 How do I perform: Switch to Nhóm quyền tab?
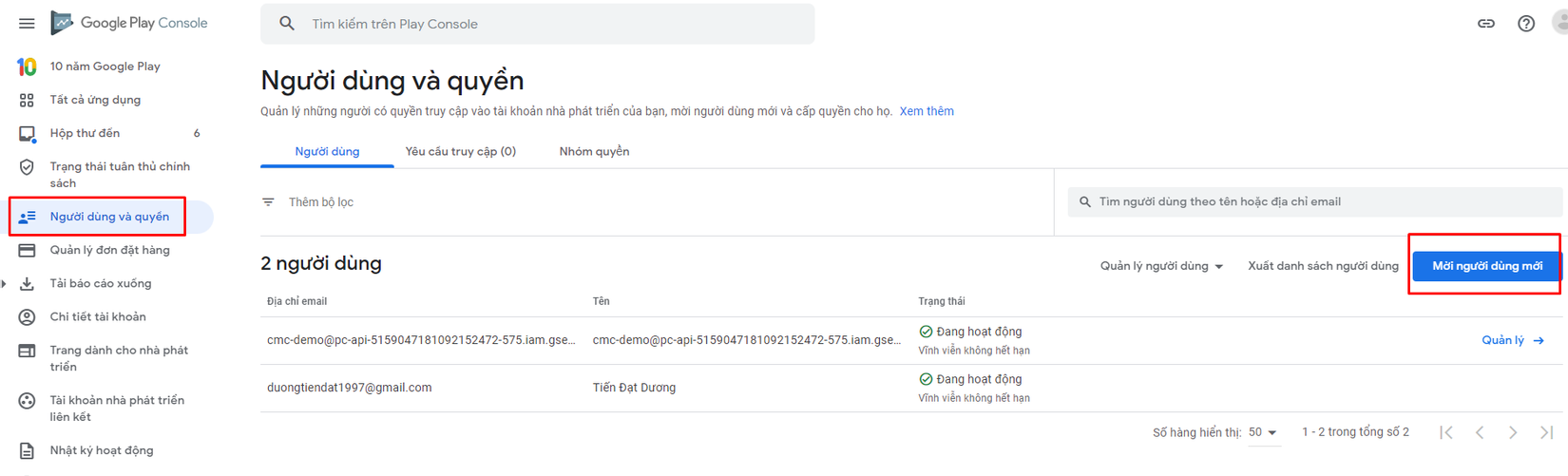pyautogui.click(x=594, y=151)
